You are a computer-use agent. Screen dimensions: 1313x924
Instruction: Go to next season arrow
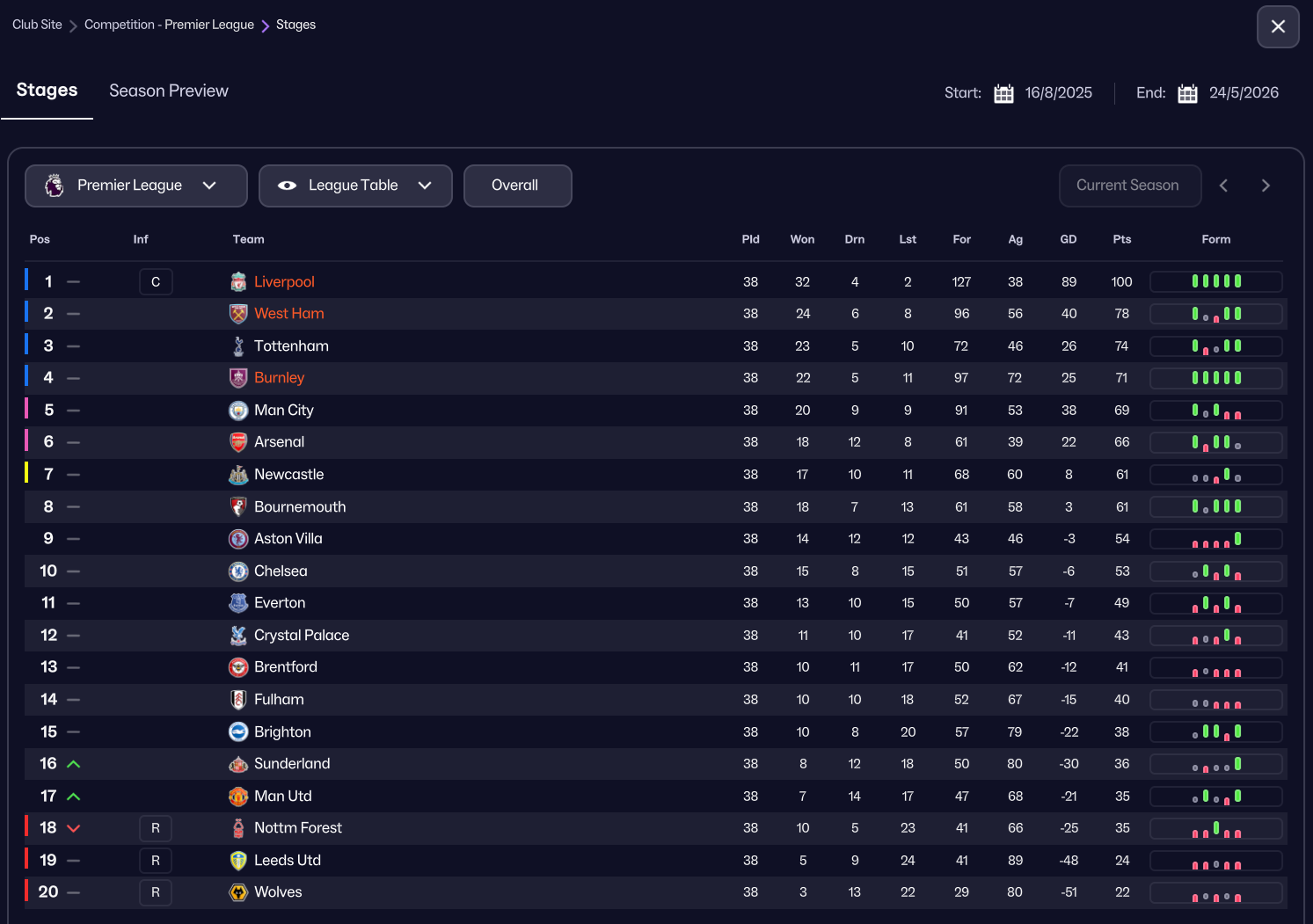point(1266,186)
